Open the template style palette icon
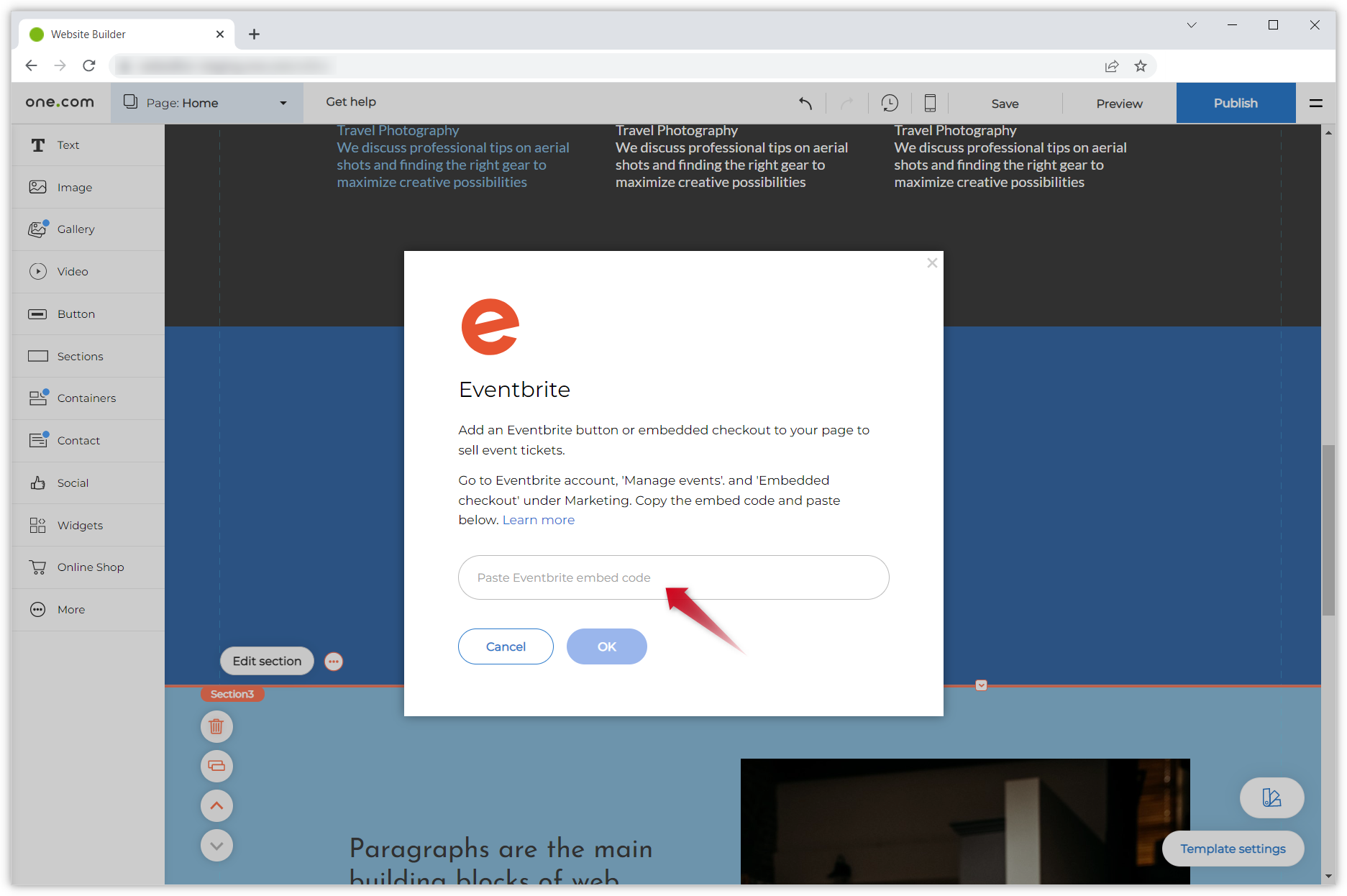 pyautogui.click(x=1271, y=797)
